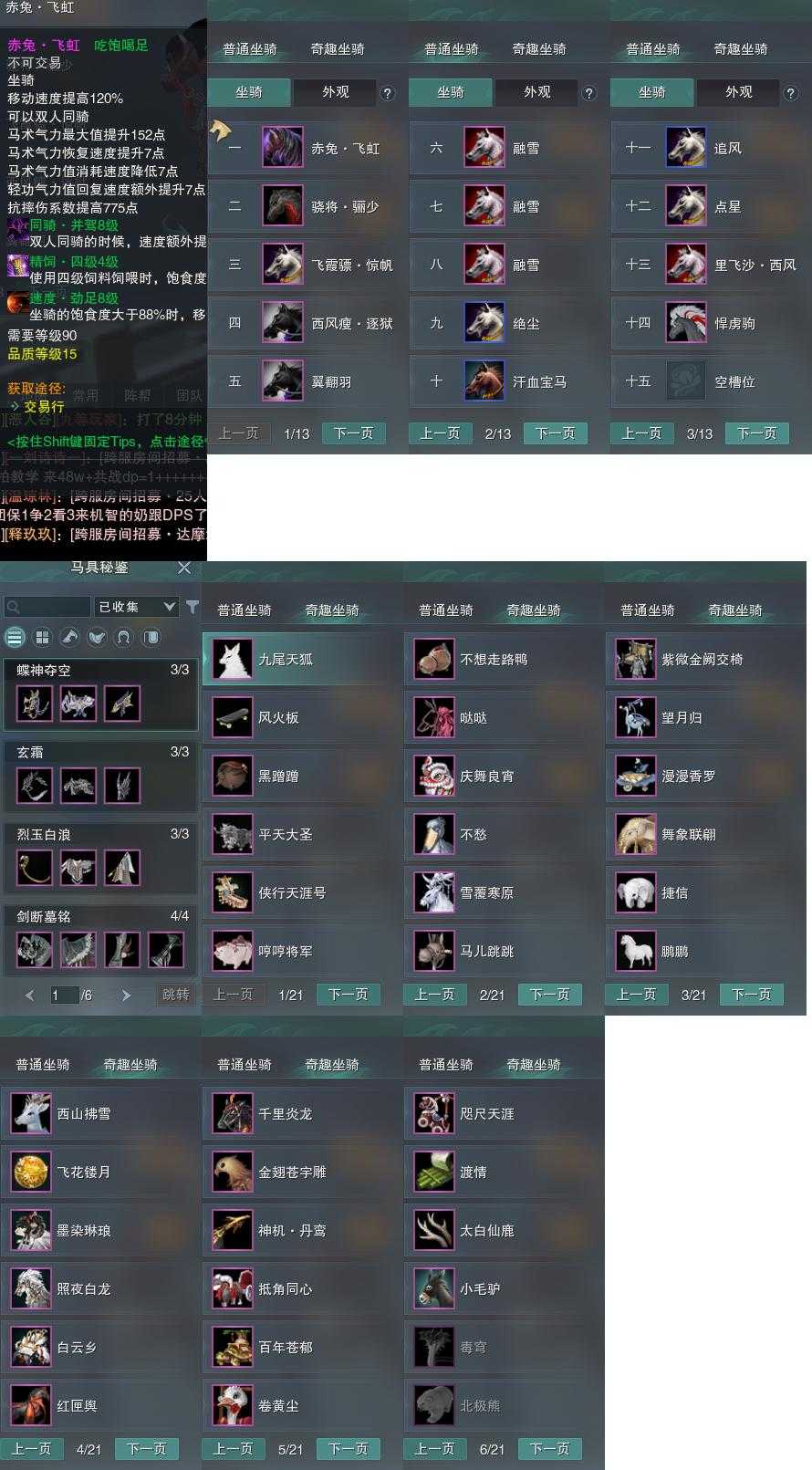The image size is (812, 1470).
Task: Select the 庆舞良宵 lion mount icon
Action: pyautogui.click(x=434, y=776)
